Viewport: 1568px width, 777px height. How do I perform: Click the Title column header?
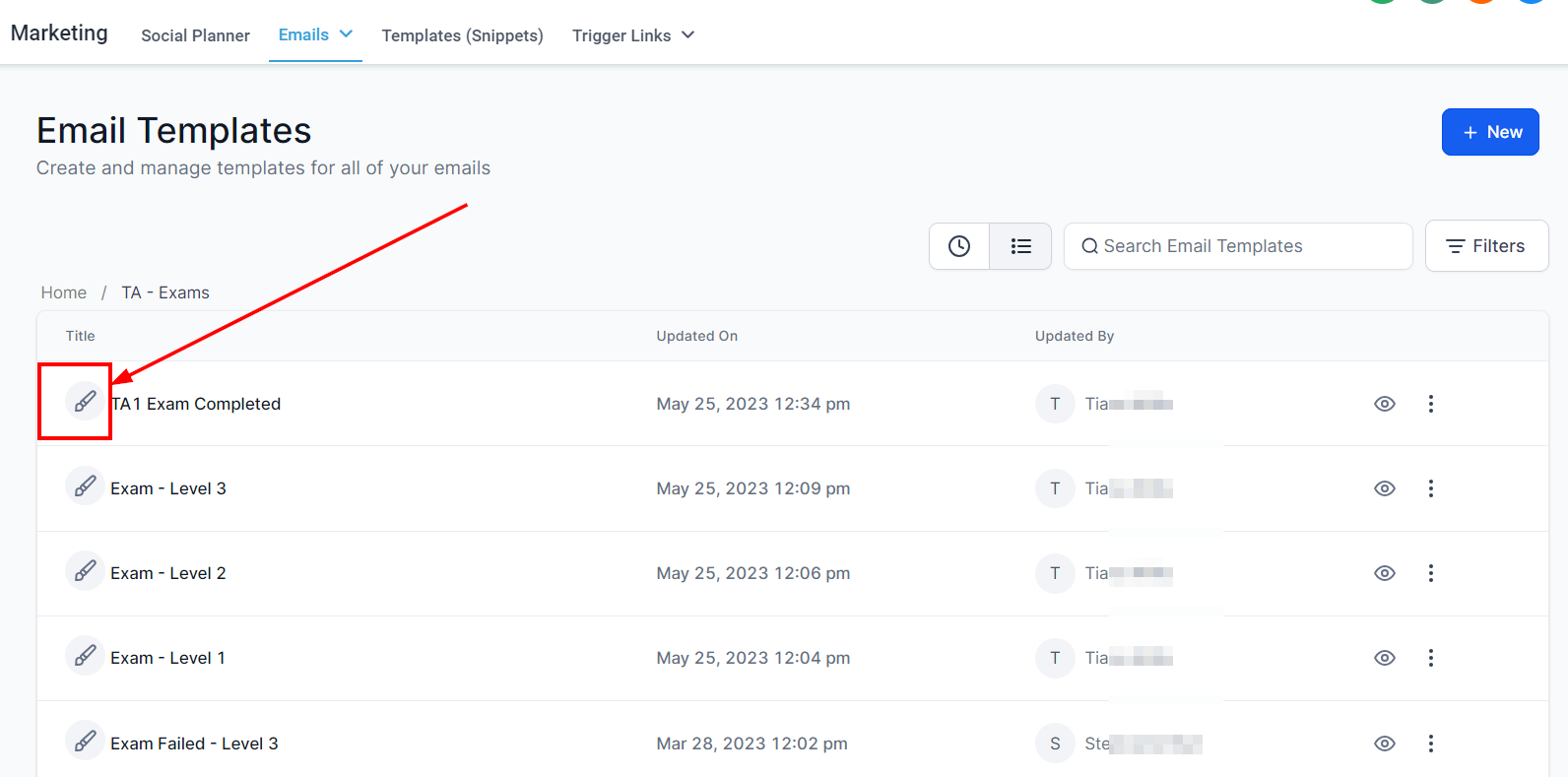(81, 336)
